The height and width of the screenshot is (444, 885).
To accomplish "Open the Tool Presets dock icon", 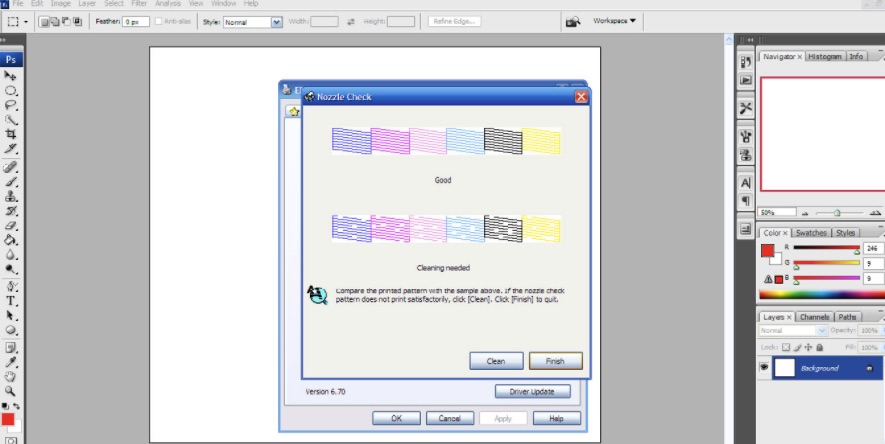I will 746,107.
